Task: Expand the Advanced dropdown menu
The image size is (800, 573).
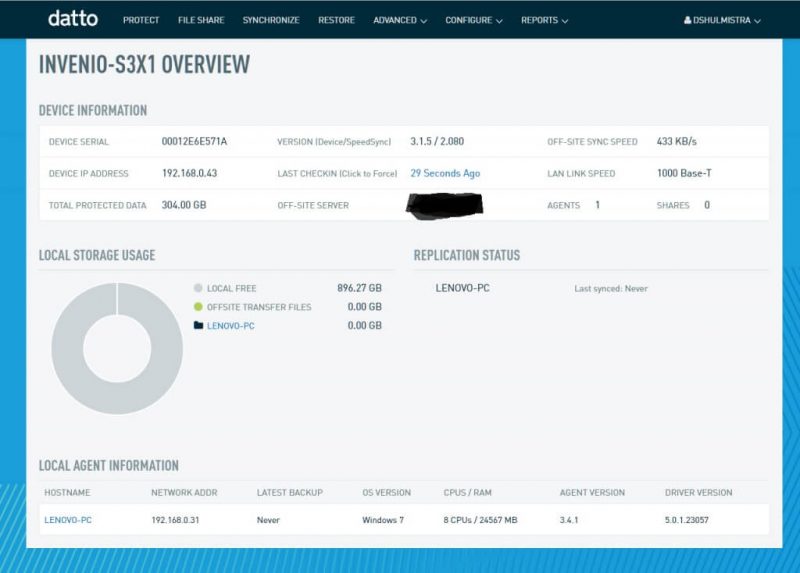Action: [x=400, y=20]
